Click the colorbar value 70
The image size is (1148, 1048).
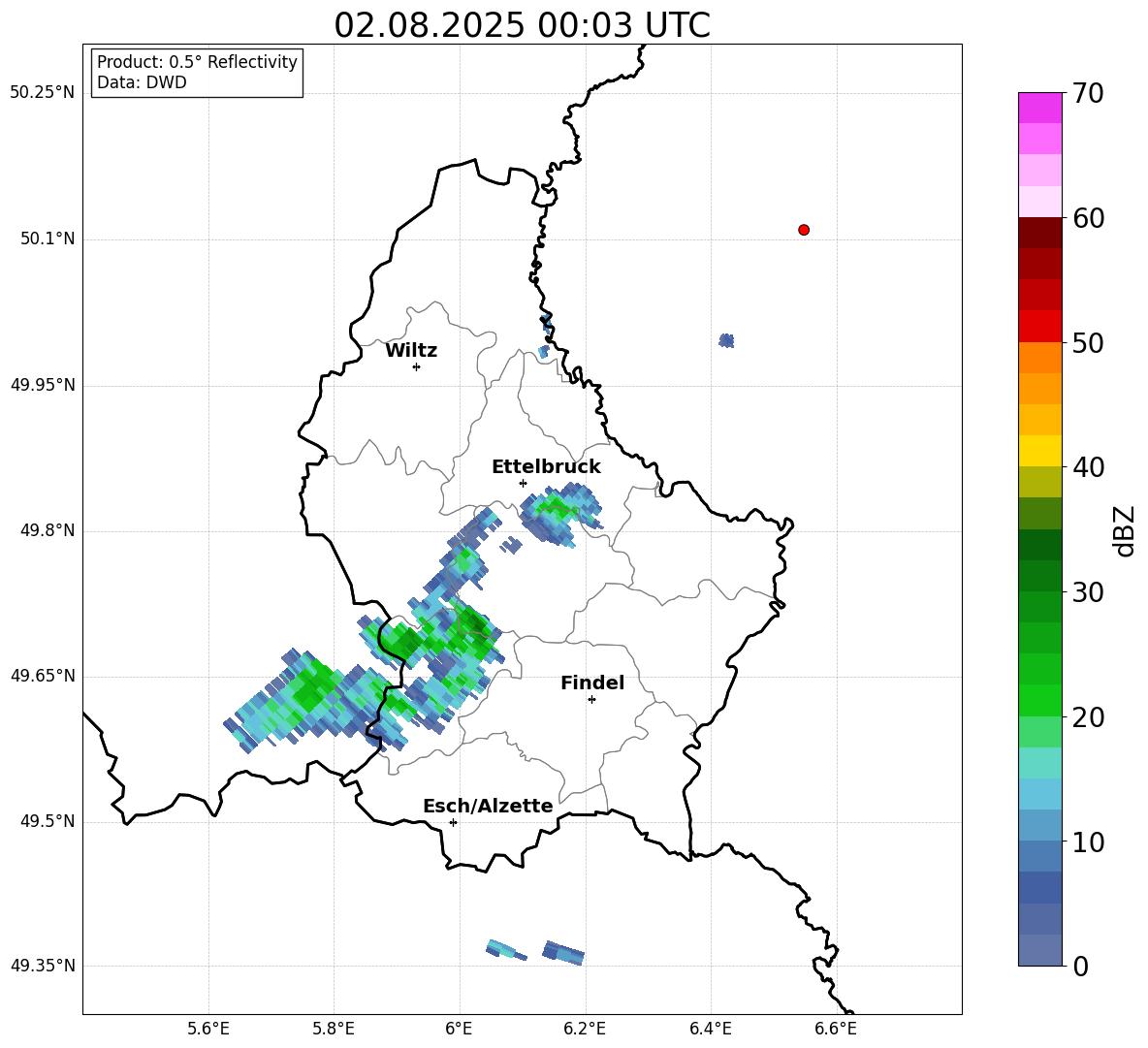click(x=1088, y=93)
